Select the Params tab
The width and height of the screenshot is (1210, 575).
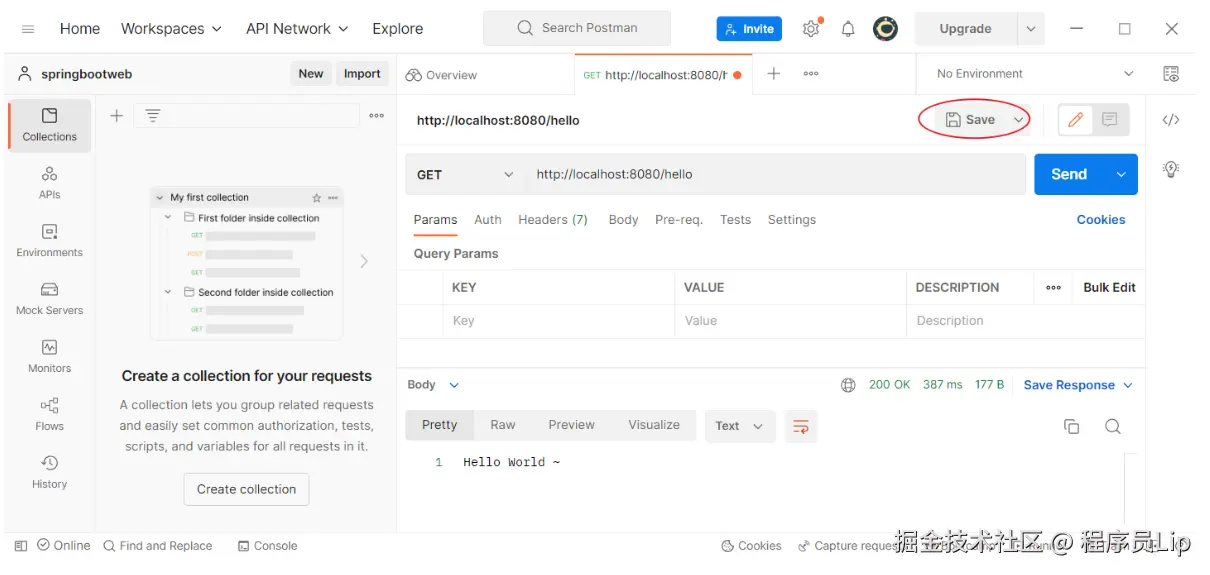coord(435,220)
